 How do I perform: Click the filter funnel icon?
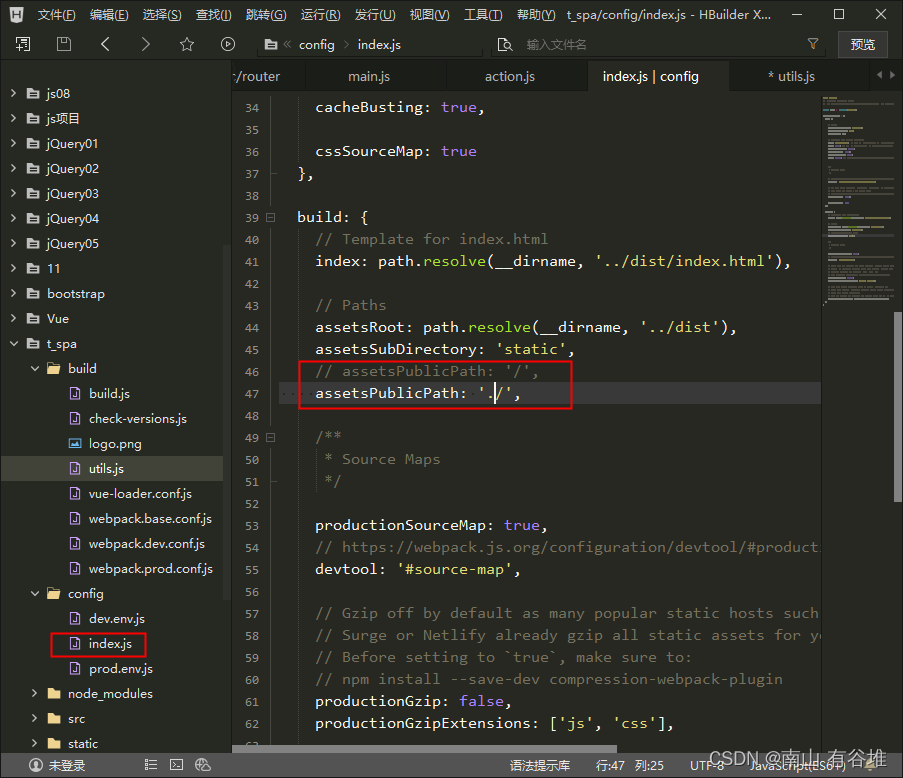tap(813, 44)
